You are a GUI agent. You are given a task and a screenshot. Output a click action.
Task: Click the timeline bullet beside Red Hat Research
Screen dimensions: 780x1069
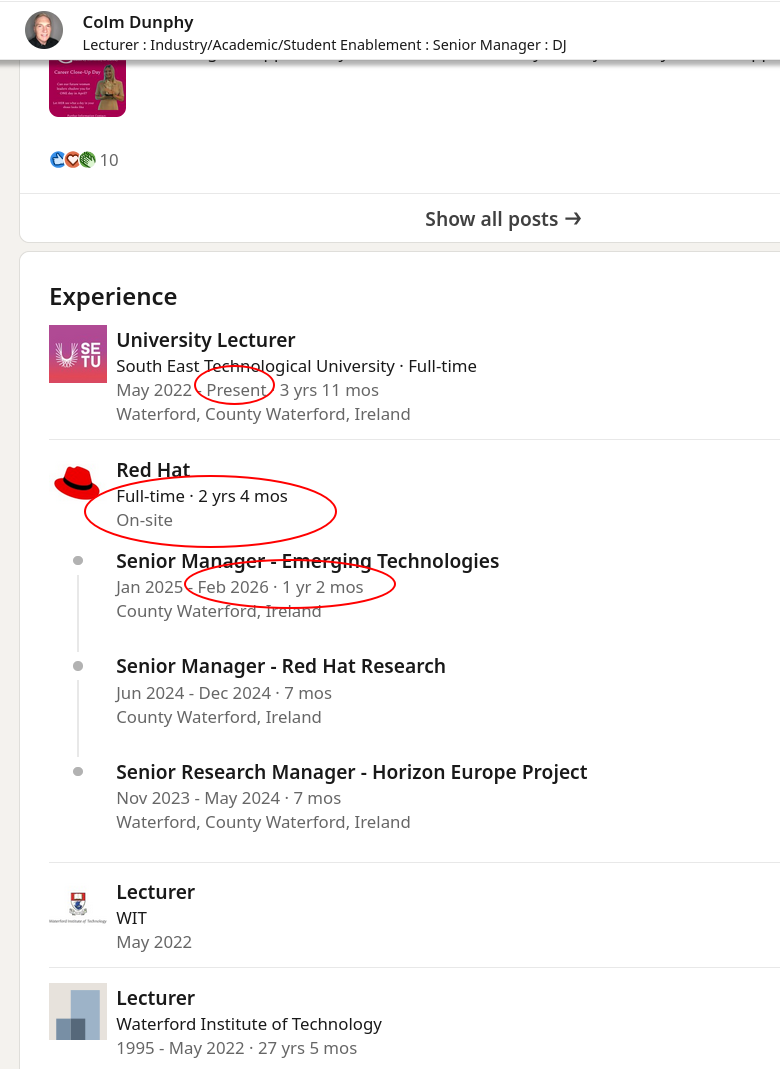pyautogui.click(x=78, y=666)
